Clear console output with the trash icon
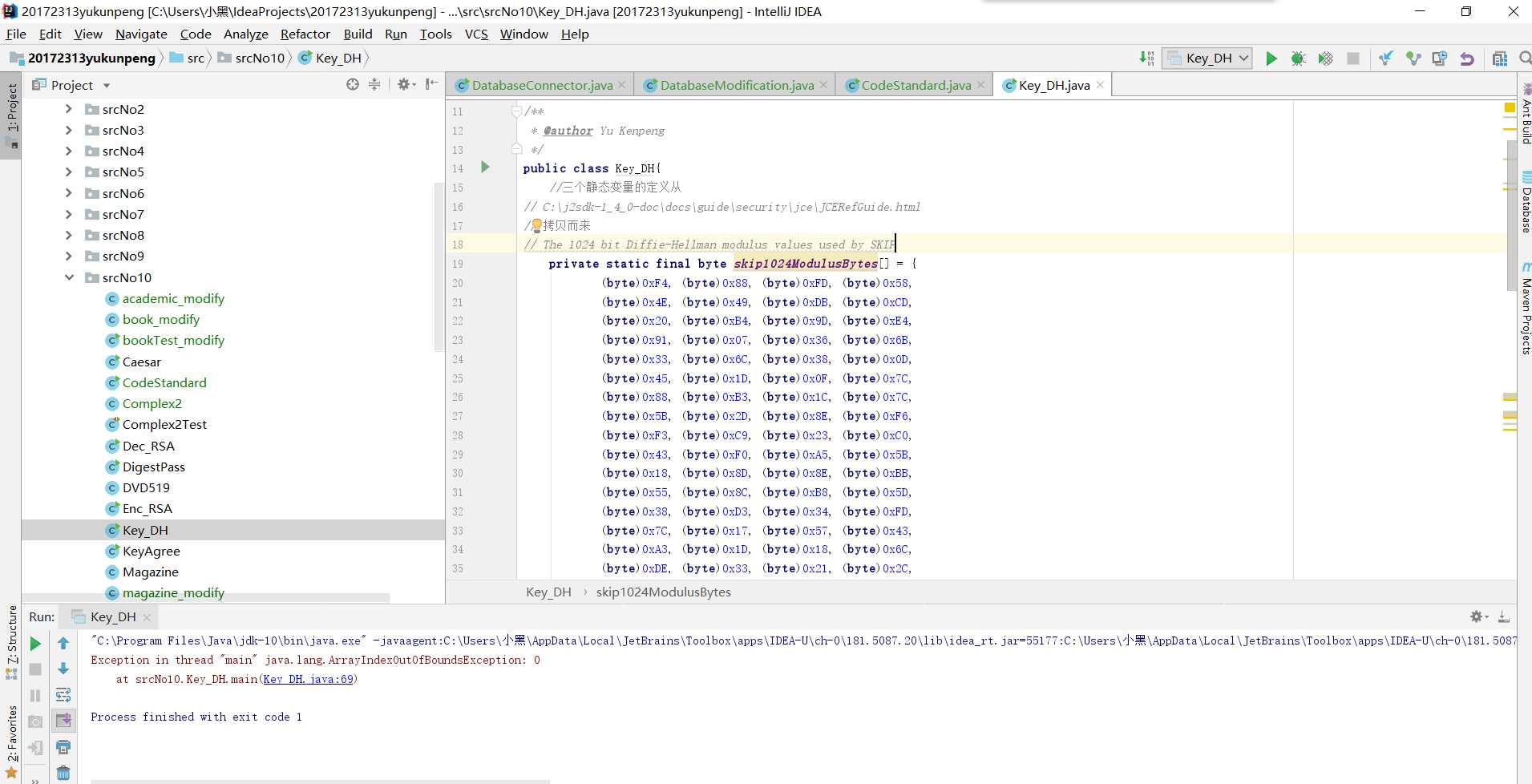The image size is (1532, 784). pos(63,773)
